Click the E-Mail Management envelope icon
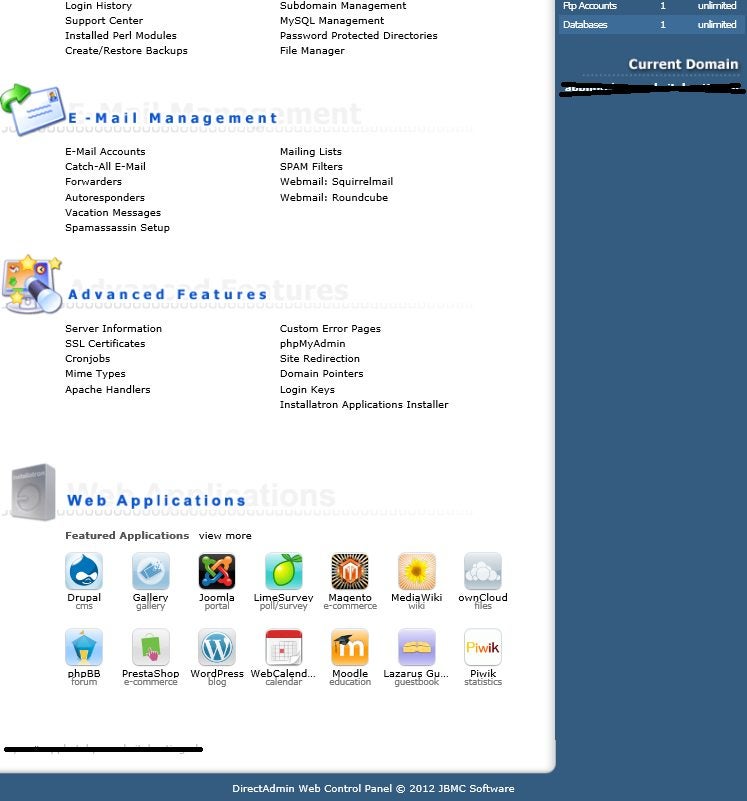This screenshot has height=801, width=747. point(33,110)
